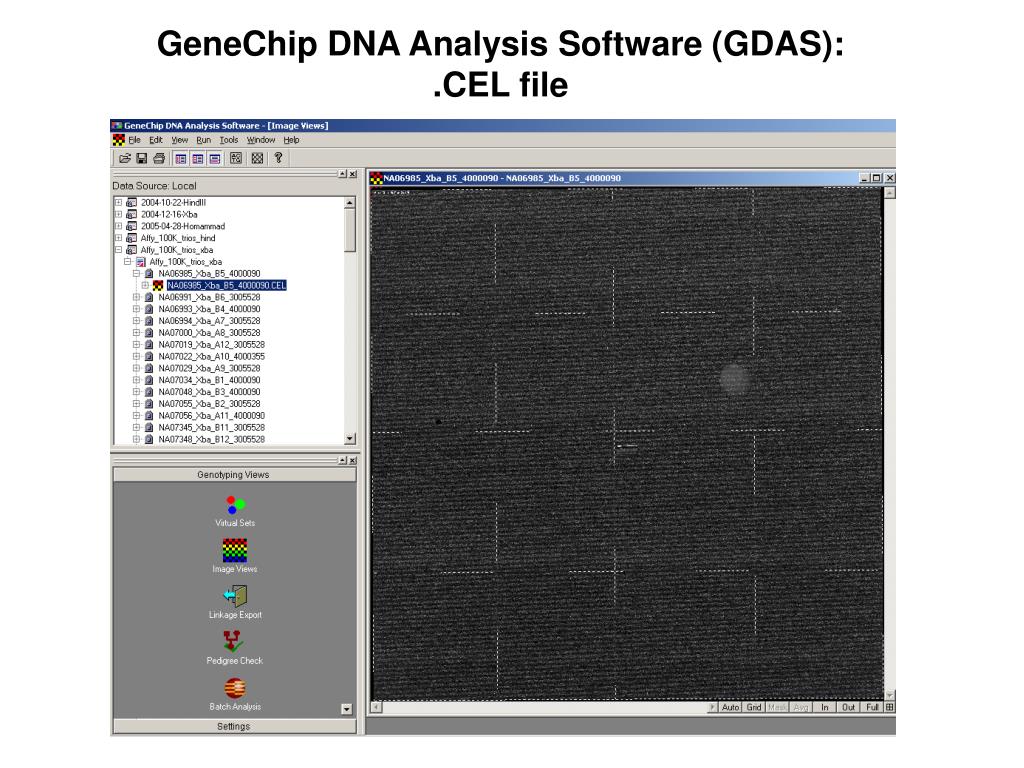The image size is (1024, 768).
Task: Toggle the second pane layout toolbar icon
Action: click(198, 158)
